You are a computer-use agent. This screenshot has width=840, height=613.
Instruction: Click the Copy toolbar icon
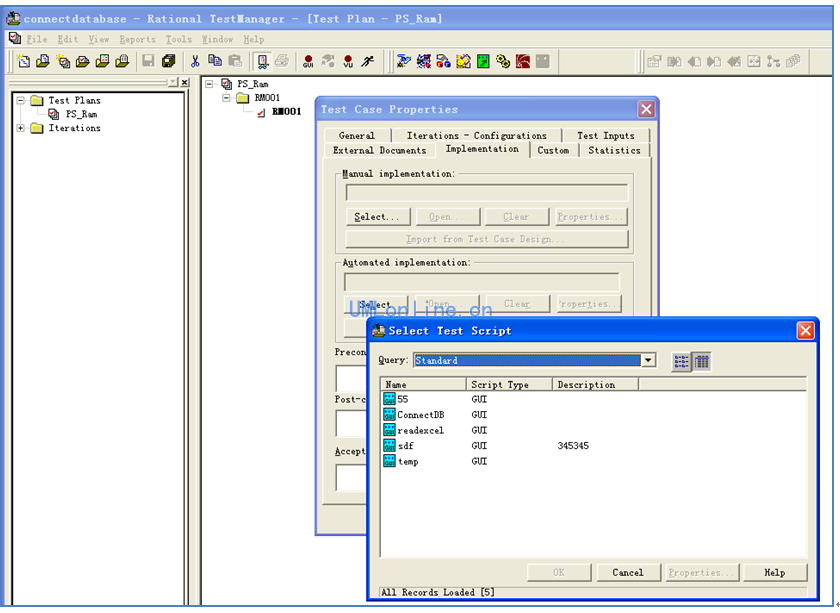click(215, 62)
